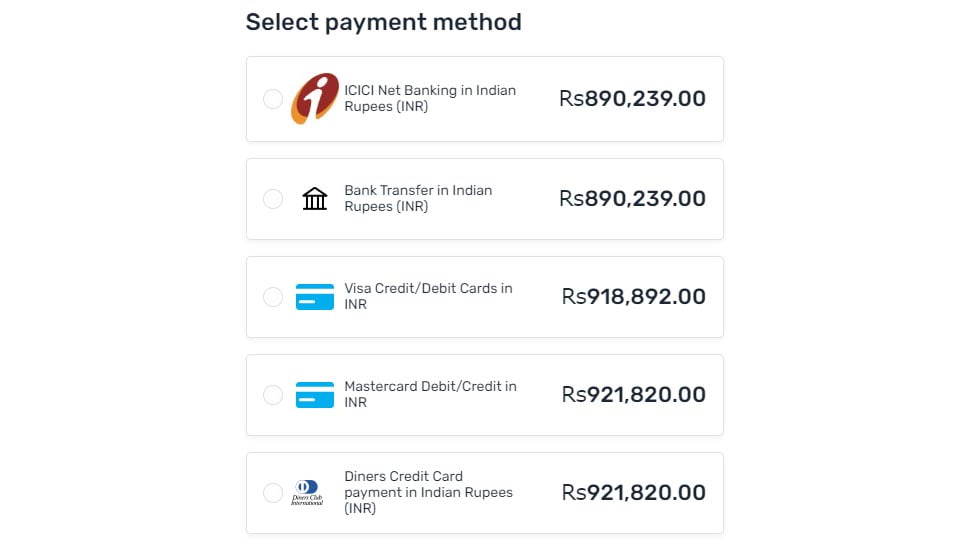The width and height of the screenshot is (960, 540).
Task: Select ICICI Net Banking radio button
Action: tap(273, 99)
